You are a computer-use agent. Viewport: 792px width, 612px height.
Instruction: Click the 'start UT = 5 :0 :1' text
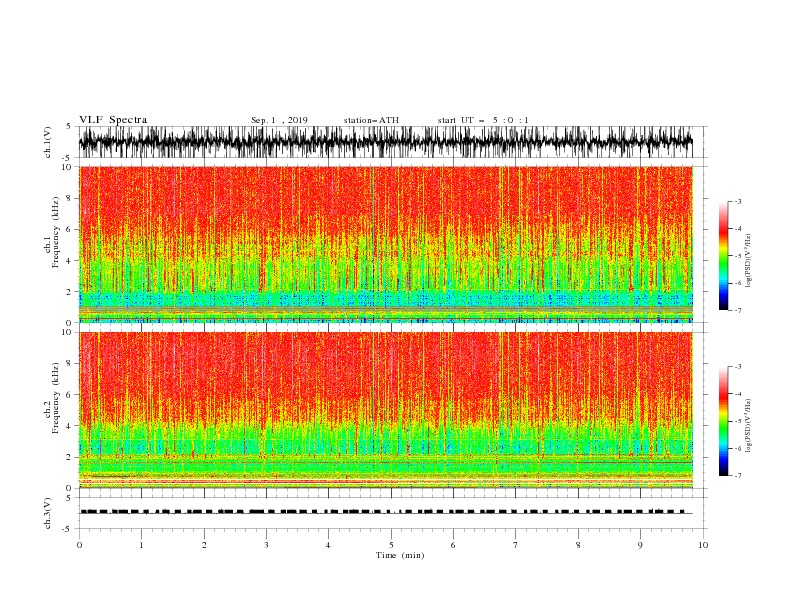pos(483,120)
